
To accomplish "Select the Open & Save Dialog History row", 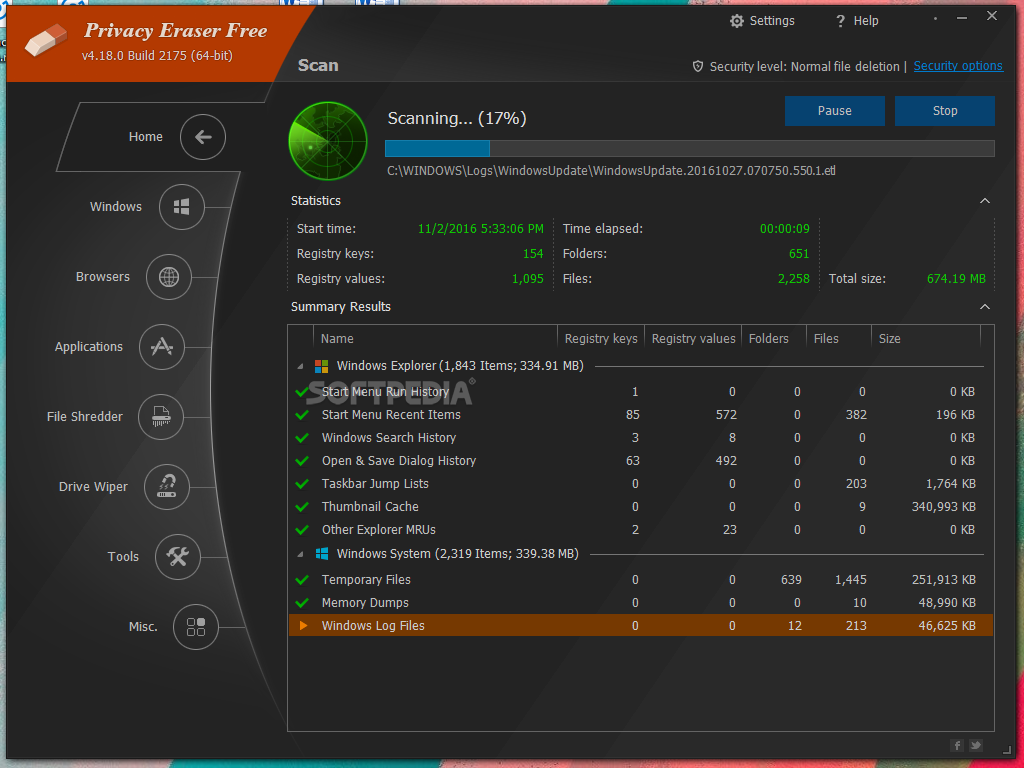I will (641, 461).
